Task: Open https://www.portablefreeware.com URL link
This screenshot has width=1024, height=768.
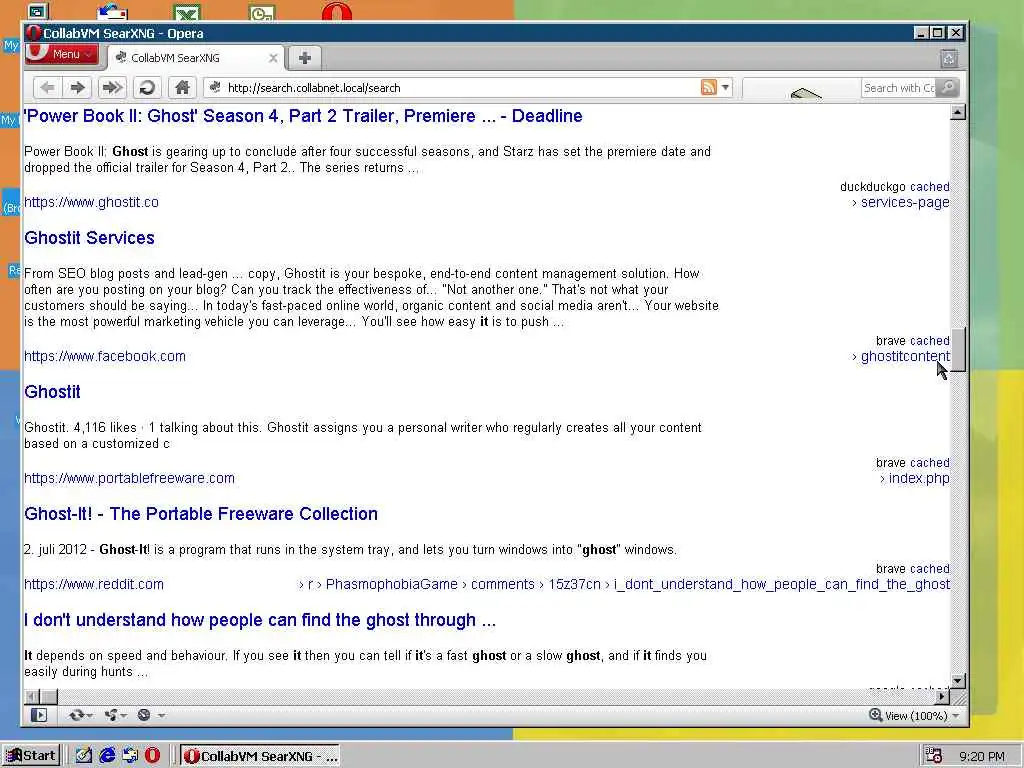Action: pyautogui.click(x=129, y=478)
